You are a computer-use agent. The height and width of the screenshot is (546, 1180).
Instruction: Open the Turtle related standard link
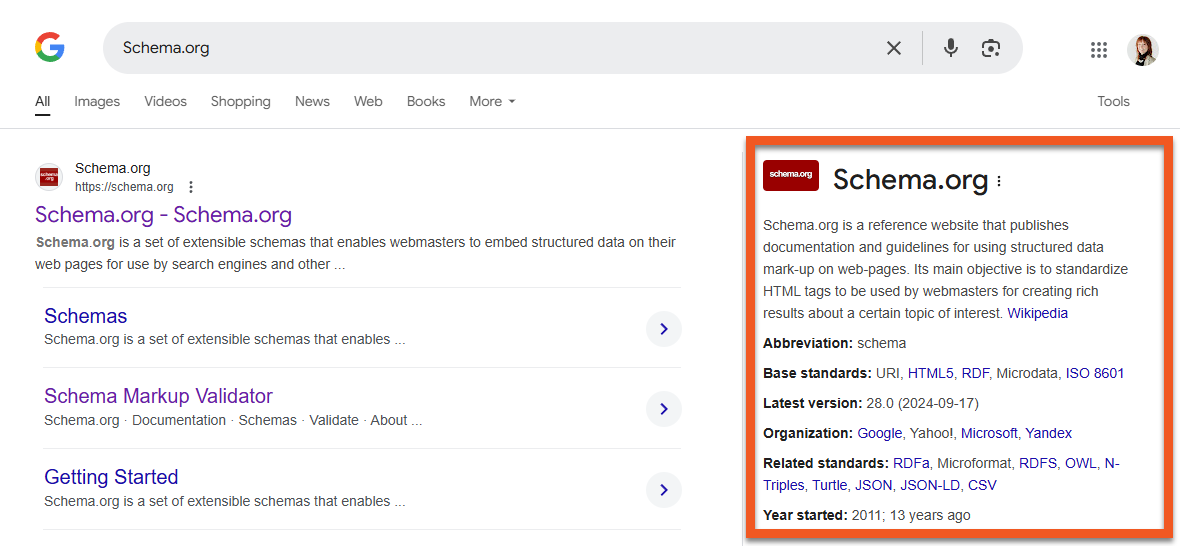coord(829,486)
